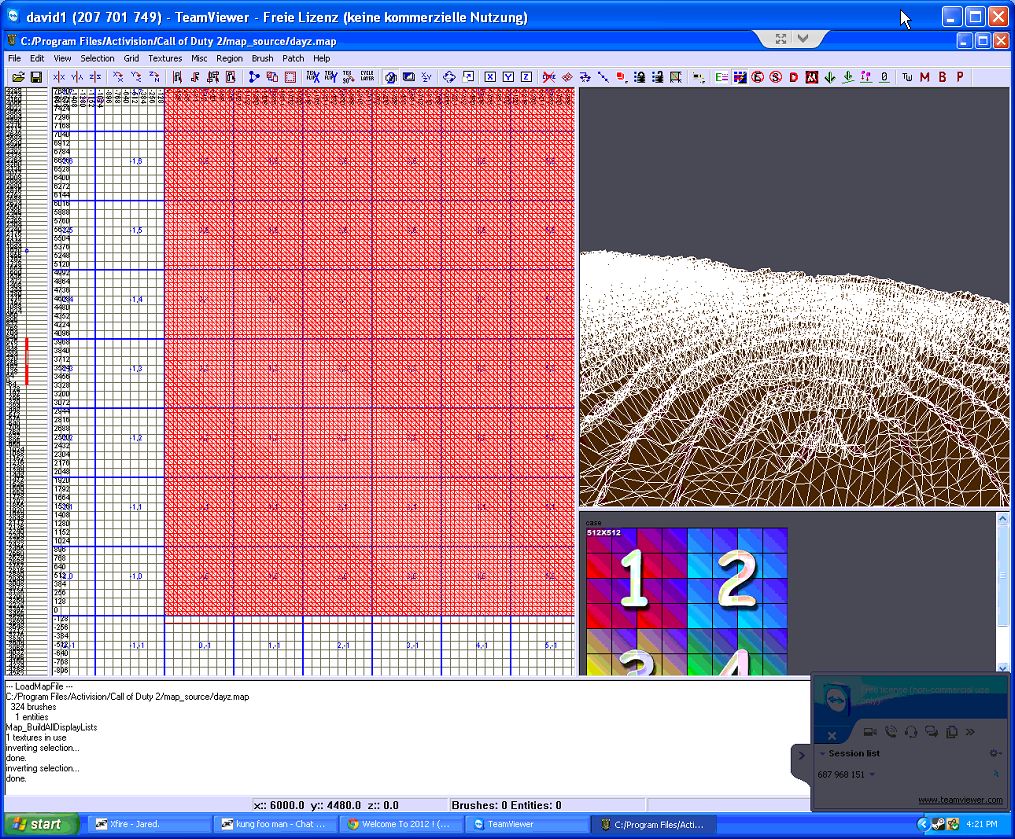Click the Windows Start button
The width and height of the screenshot is (1015, 839).
(37, 824)
